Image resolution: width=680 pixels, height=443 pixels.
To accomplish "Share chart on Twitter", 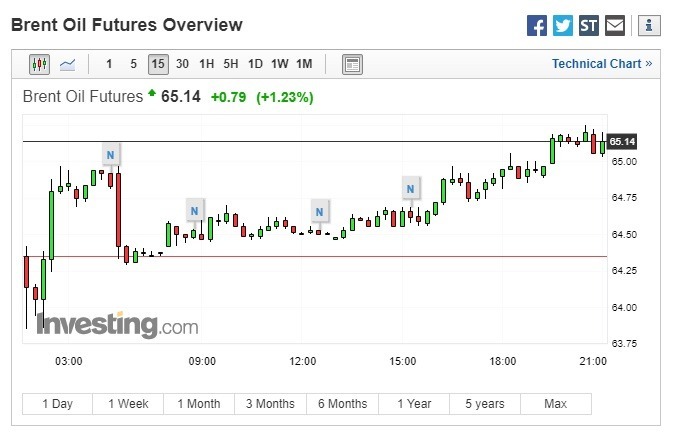I will [x=562, y=26].
